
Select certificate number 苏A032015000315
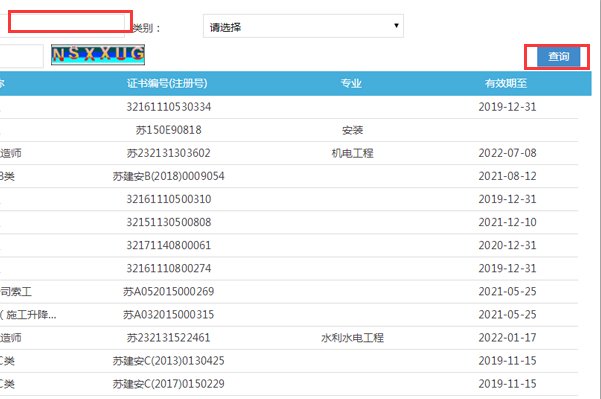tap(169, 315)
